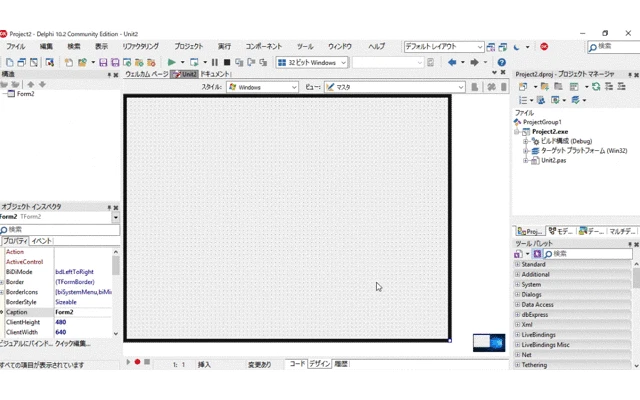Expand the Additional palette category
The image size is (640, 400).
click(518, 275)
